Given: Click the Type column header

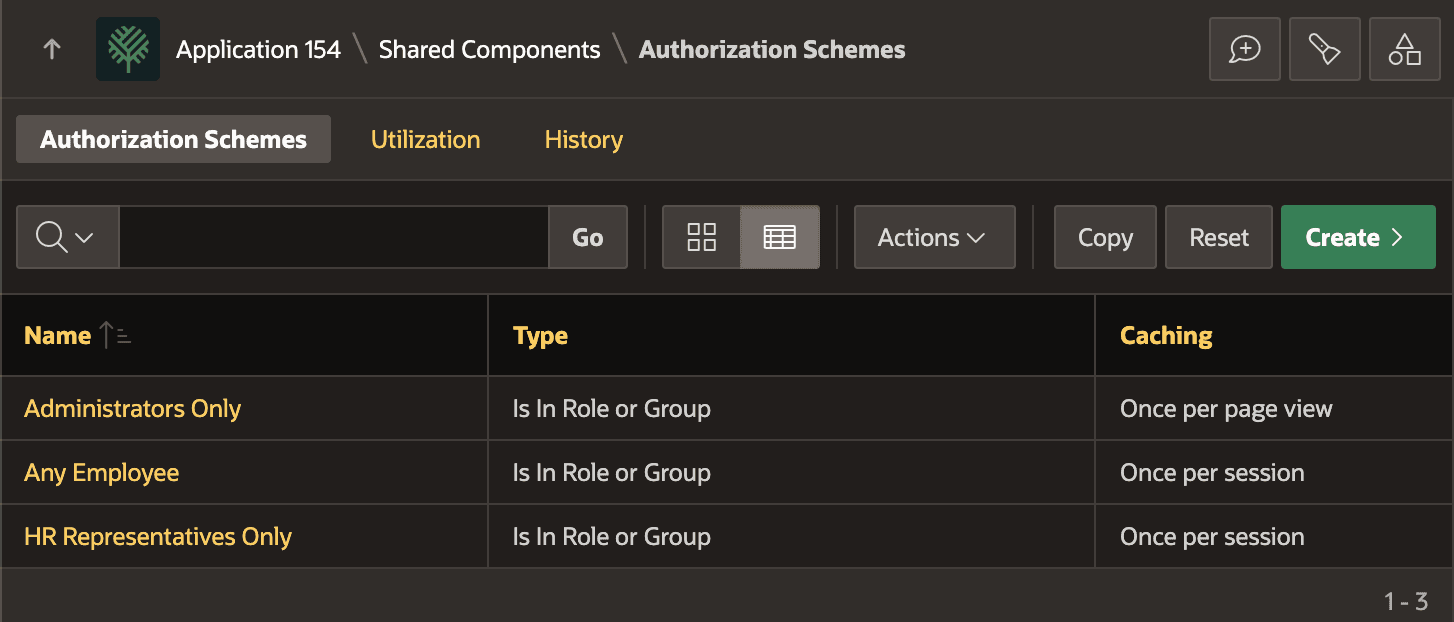Looking at the screenshot, I should coord(540,335).
